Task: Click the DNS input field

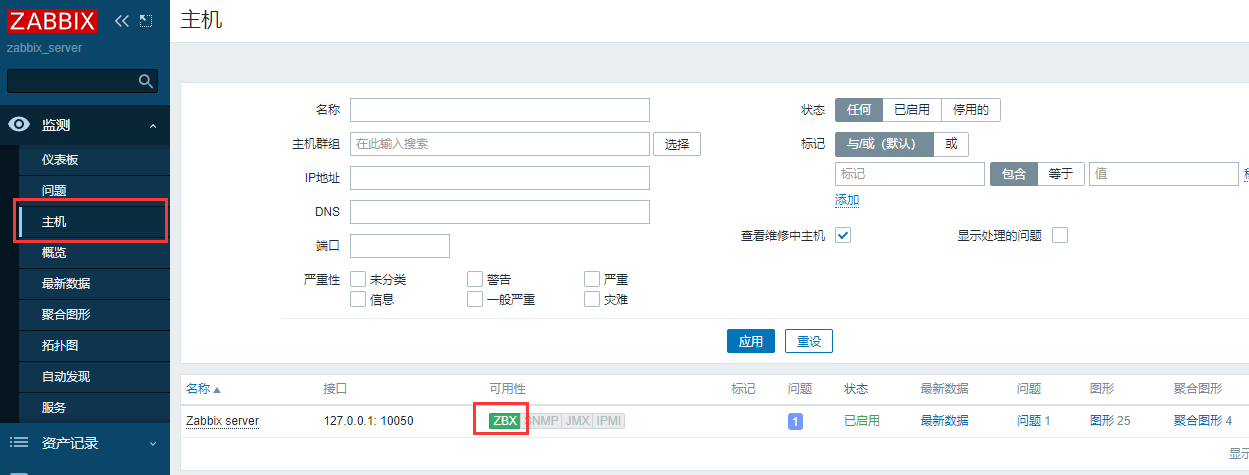Action: (500, 212)
